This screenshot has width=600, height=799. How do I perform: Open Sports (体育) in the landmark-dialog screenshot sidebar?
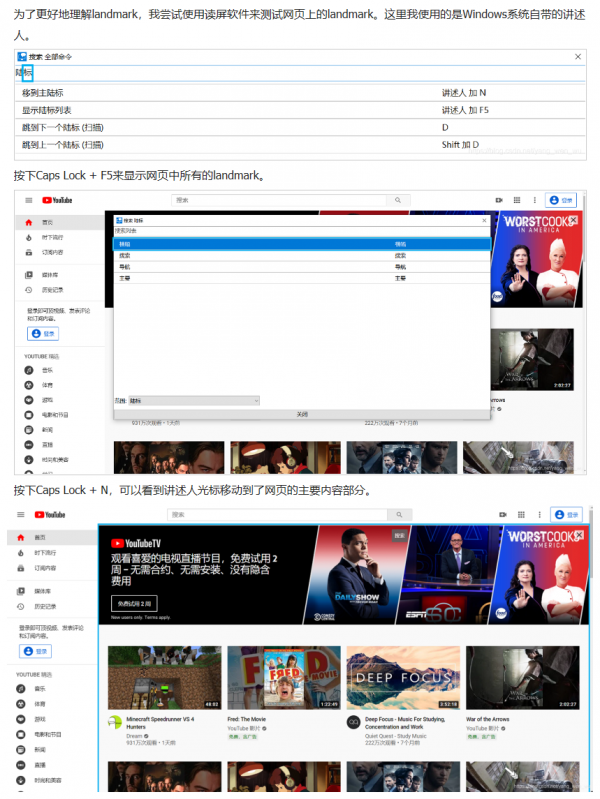[60, 385]
